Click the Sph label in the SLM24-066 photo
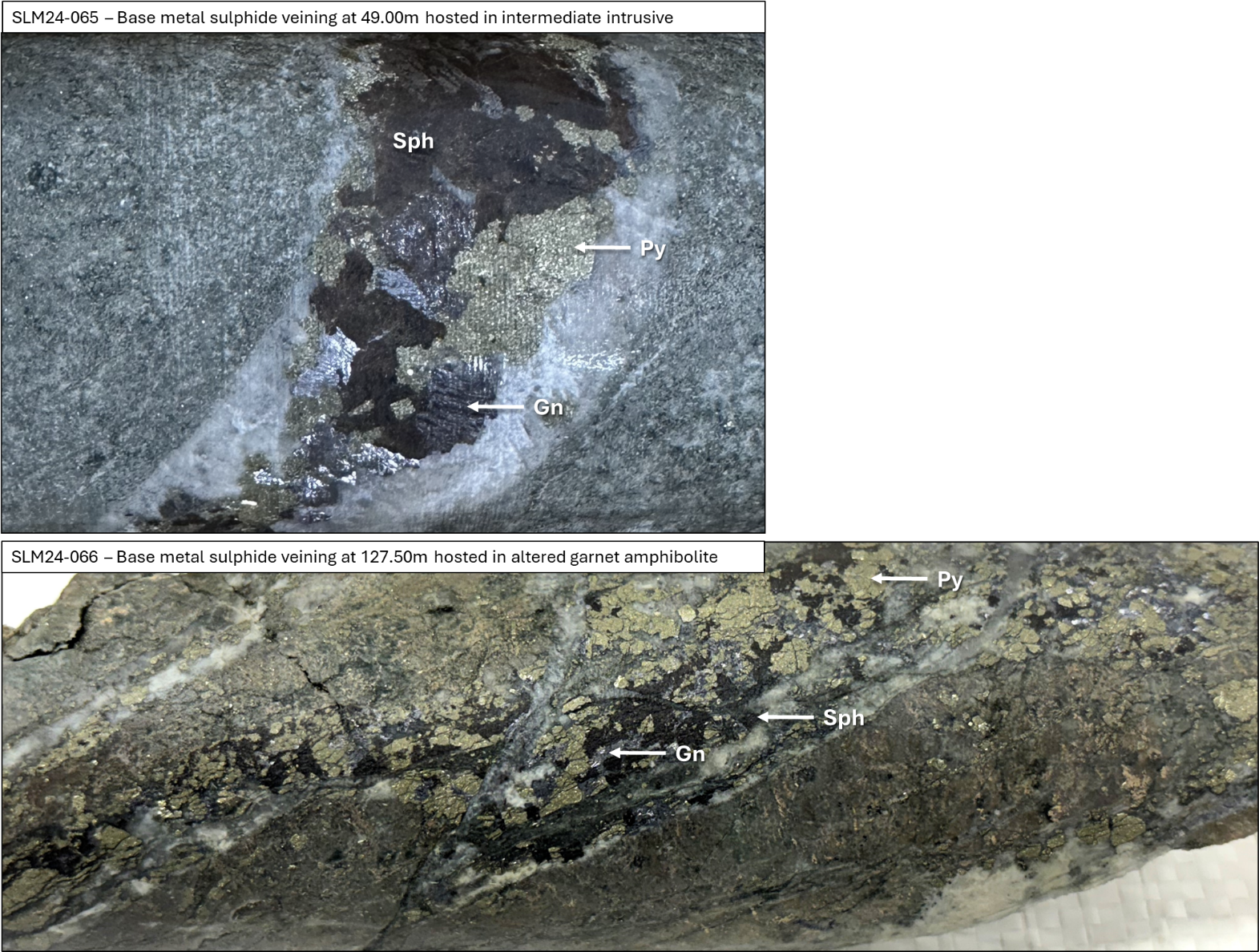Image resolution: width=1259 pixels, height=952 pixels. coord(844,717)
